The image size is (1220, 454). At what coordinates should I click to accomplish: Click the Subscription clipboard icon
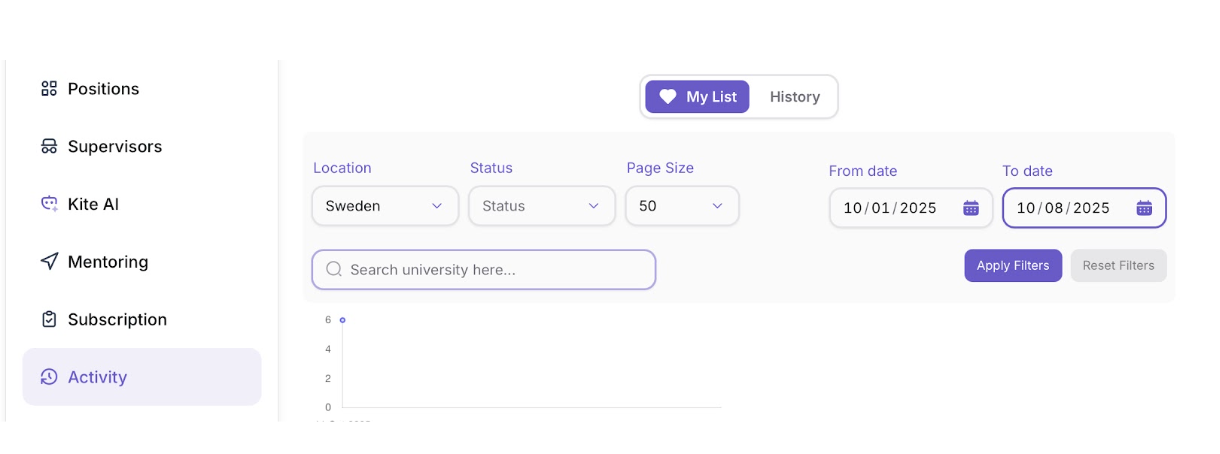point(49,320)
